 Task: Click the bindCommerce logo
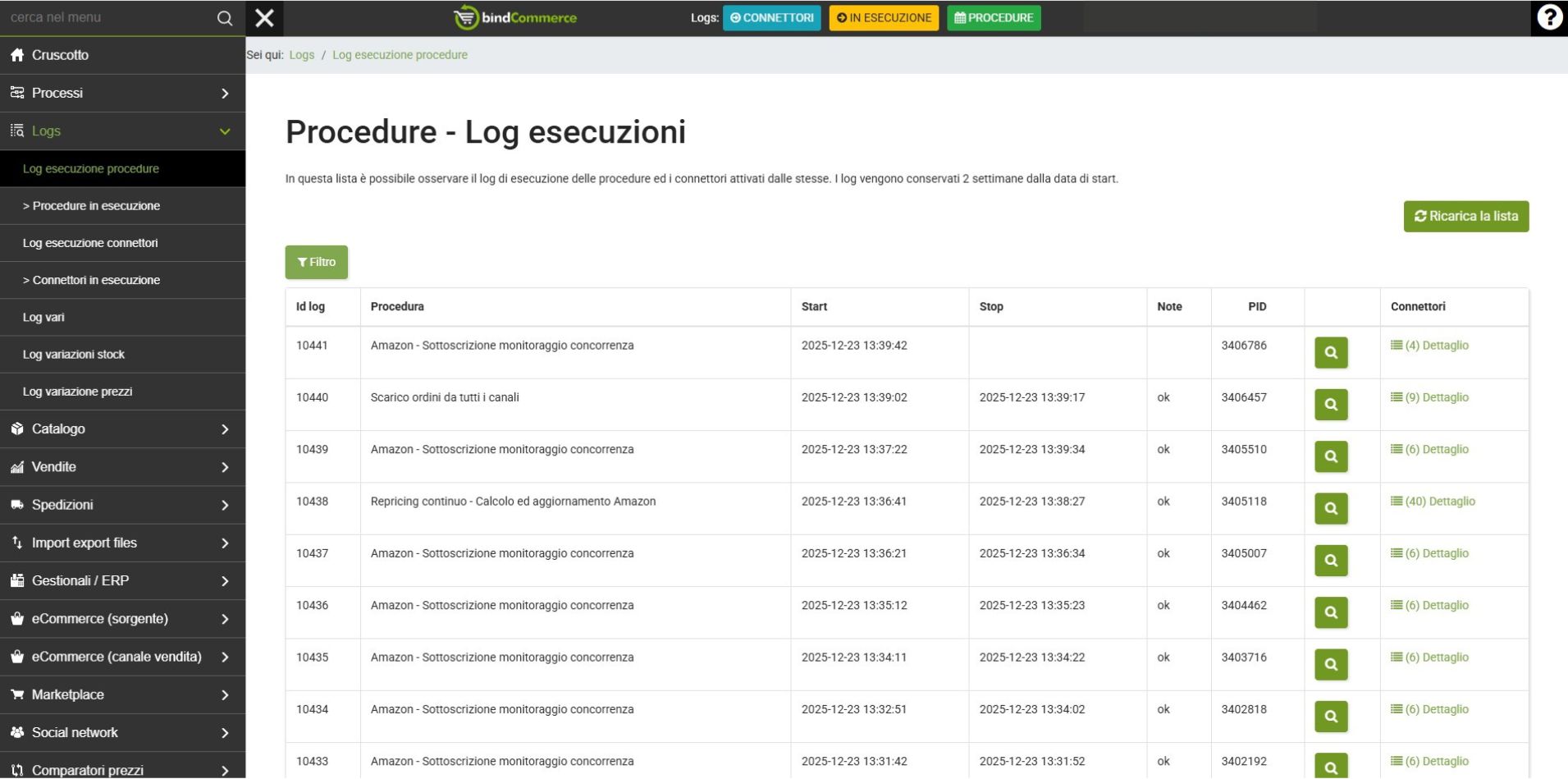(515, 18)
